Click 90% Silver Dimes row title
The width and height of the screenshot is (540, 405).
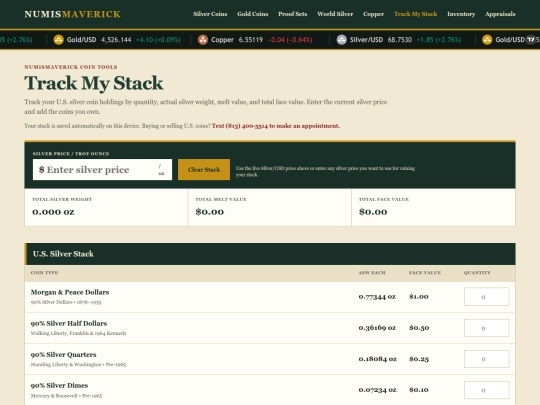(59, 386)
